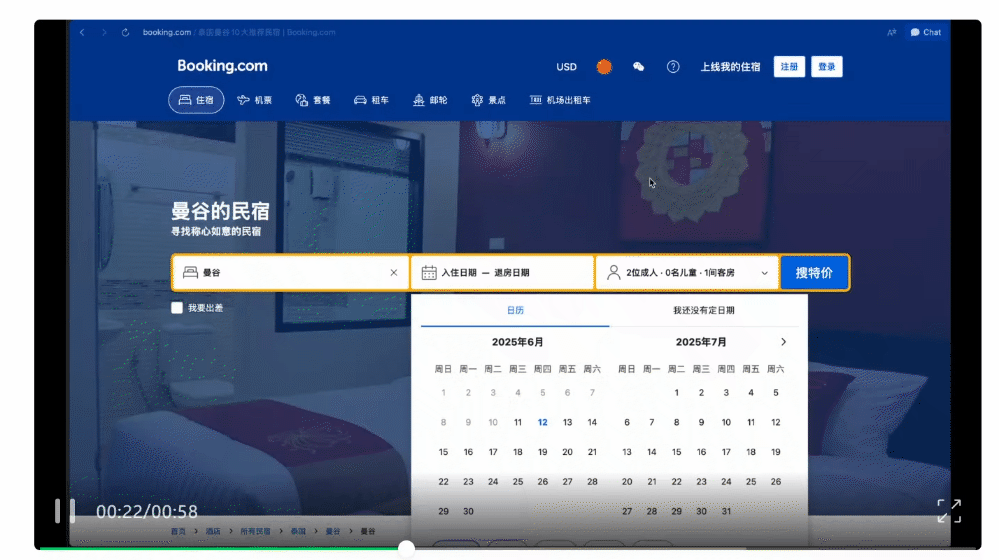Click 入住日期 check-in date field
999x560 pixels.
[x=459, y=273]
